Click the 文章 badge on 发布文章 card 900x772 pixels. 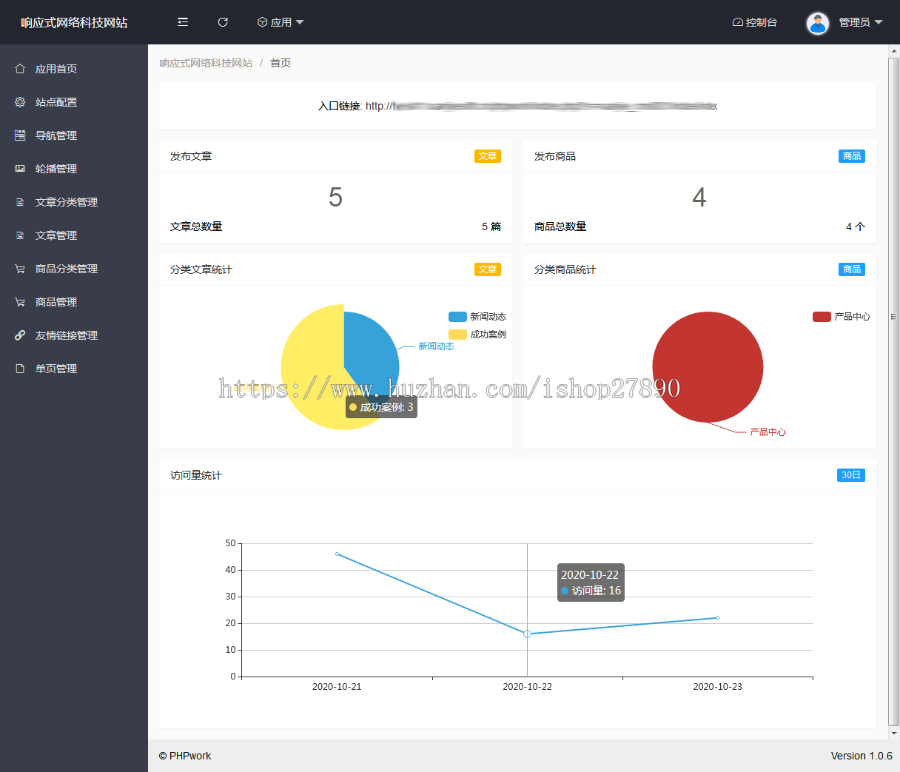point(487,156)
